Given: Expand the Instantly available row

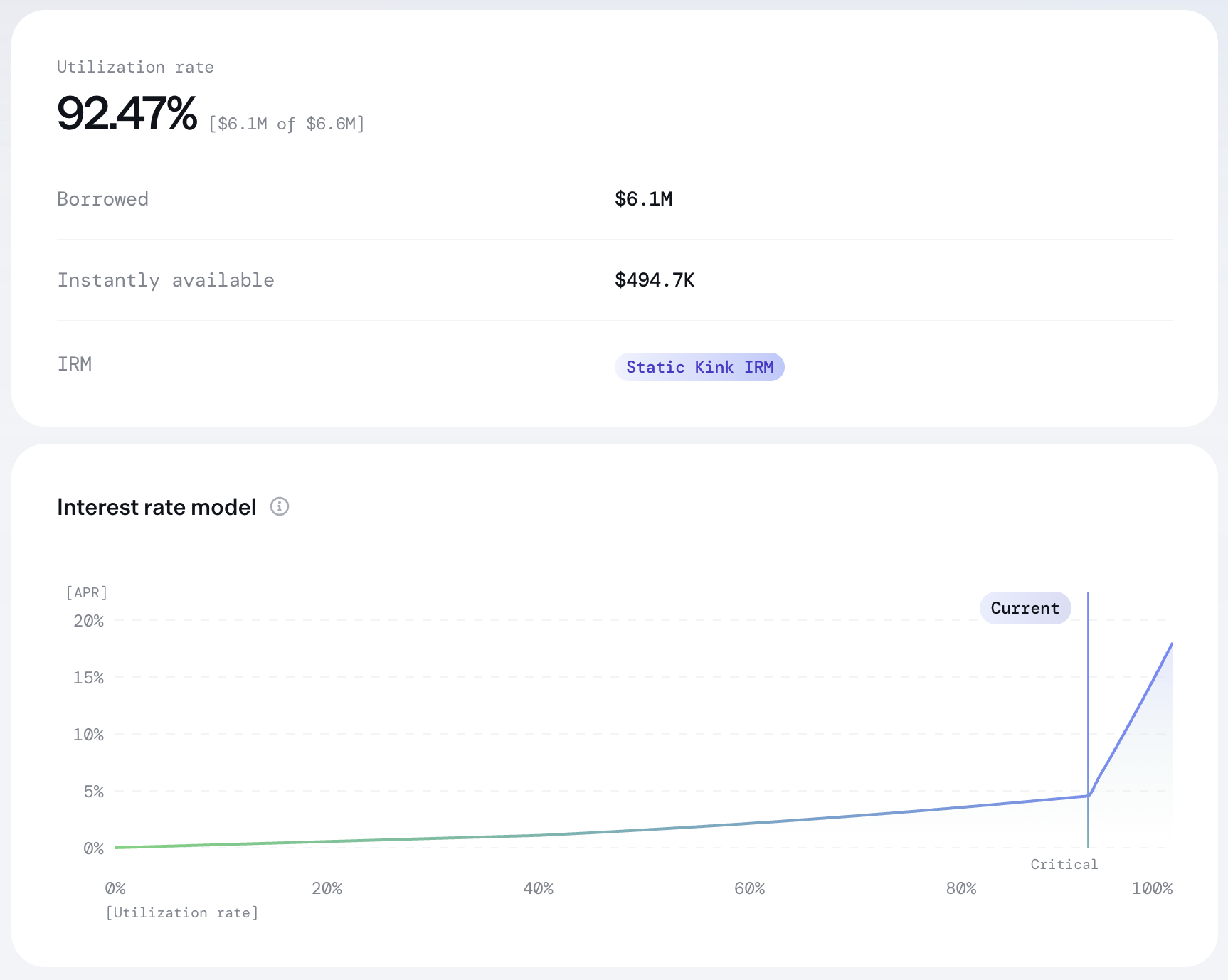Looking at the screenshot, I should pyautogui.click(x=166, y=280).
